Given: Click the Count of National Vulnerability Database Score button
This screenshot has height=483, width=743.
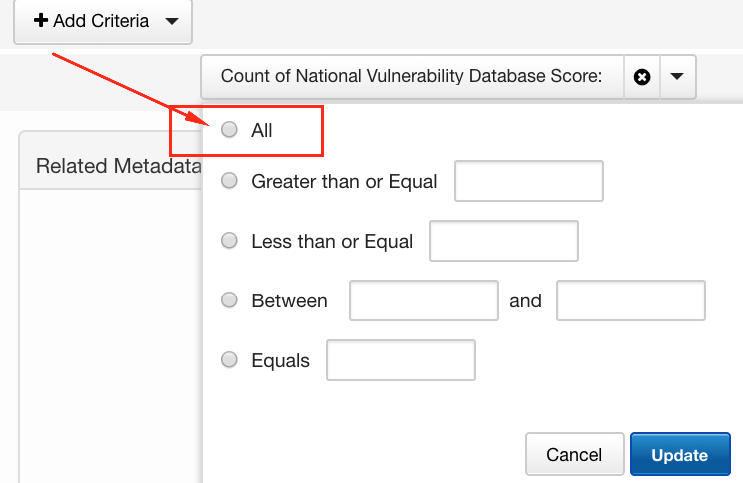Looking at the screenshot, I should [411, 77].
